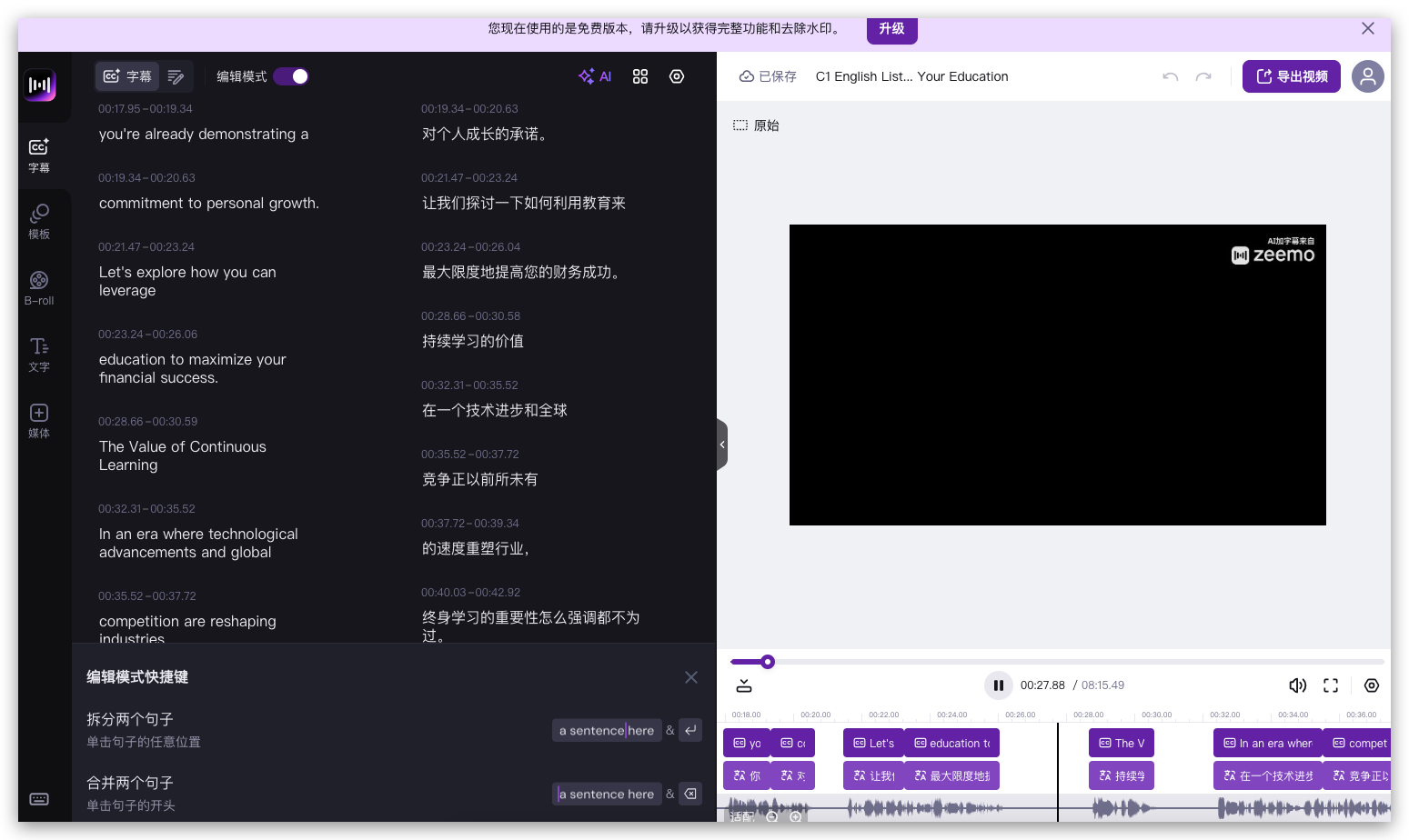
Task: Select the '在一个技术进步' translation clip on timeline
Action: pos(1268,775)
